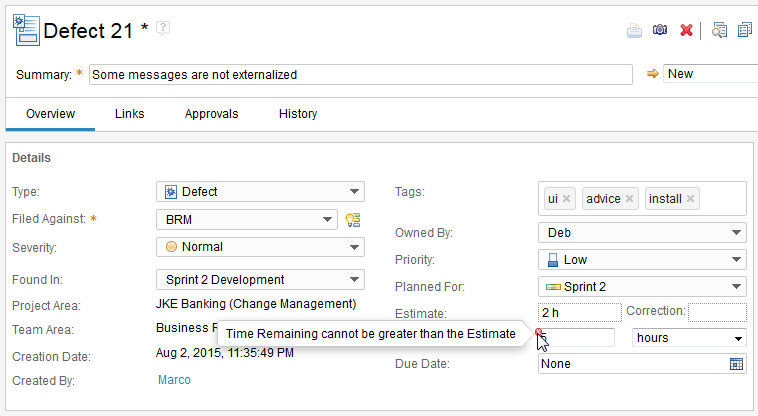Click the copy work item icon
Screen dimensions: 758x416
coord(745,30)
